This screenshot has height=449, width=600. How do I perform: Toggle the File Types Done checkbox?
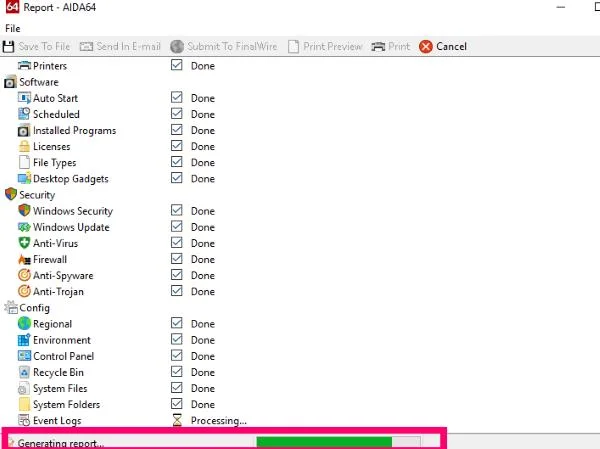coord(177,162)
